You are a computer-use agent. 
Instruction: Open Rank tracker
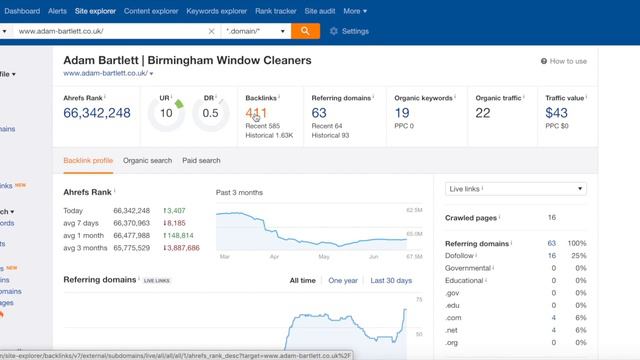tap(276, 11)
